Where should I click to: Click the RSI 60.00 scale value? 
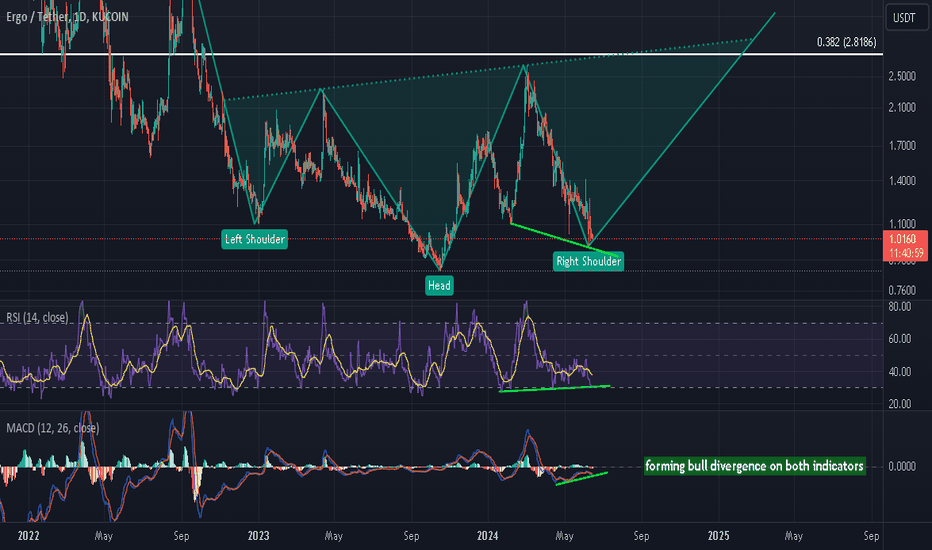tap(900, 339)
